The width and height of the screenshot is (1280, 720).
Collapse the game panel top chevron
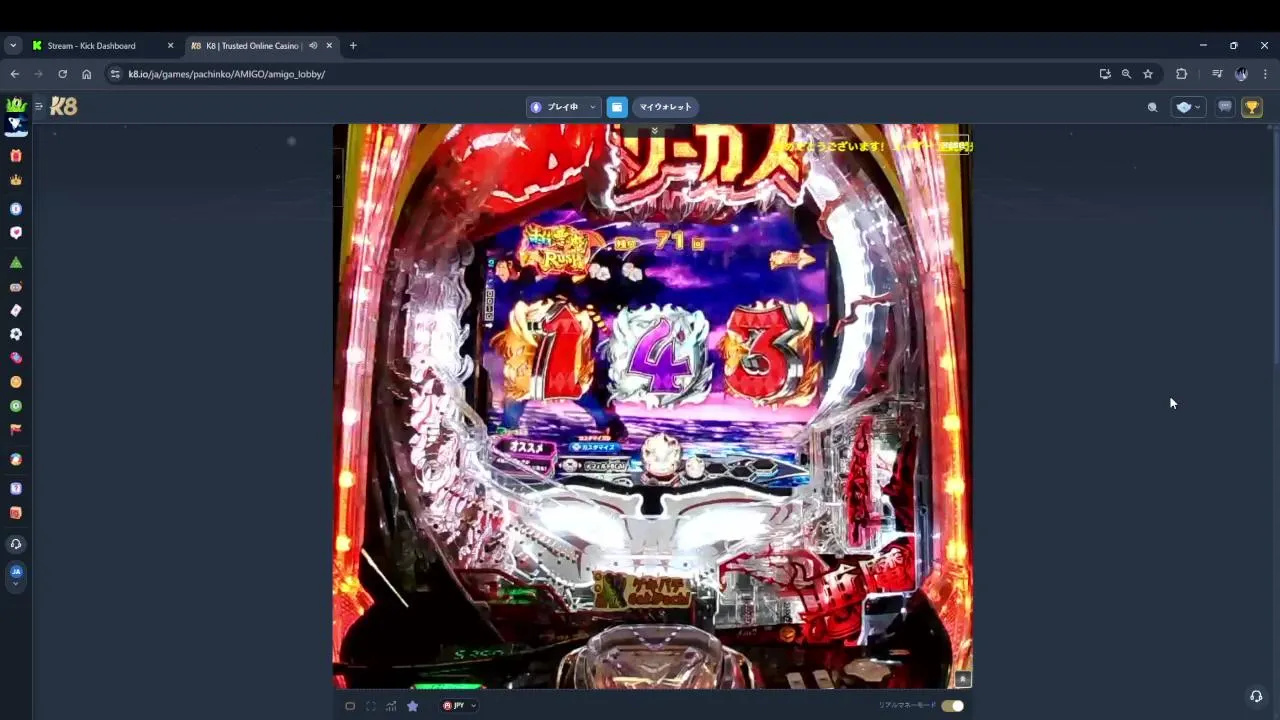654,131
